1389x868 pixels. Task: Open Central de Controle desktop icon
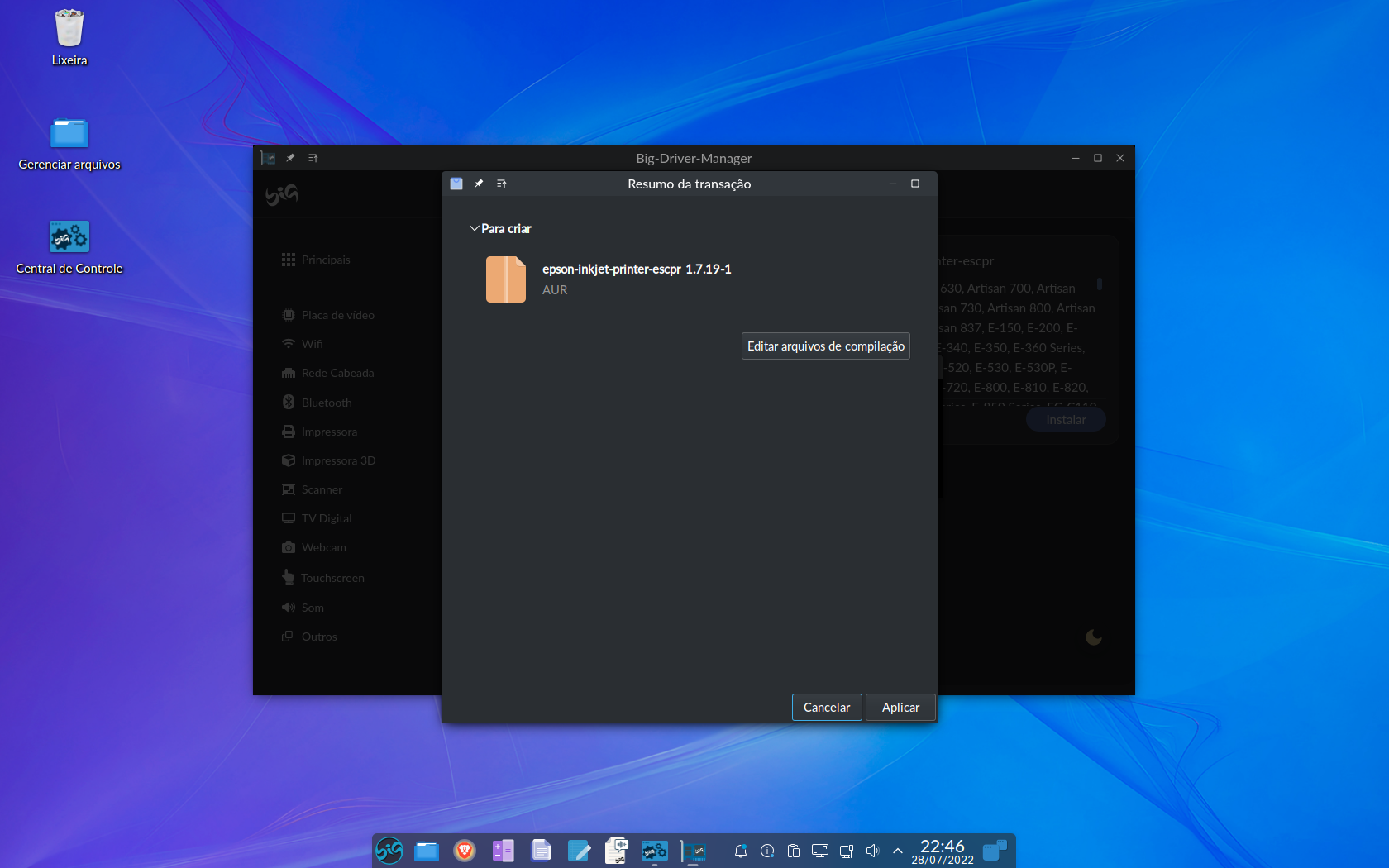coord(69,247)
